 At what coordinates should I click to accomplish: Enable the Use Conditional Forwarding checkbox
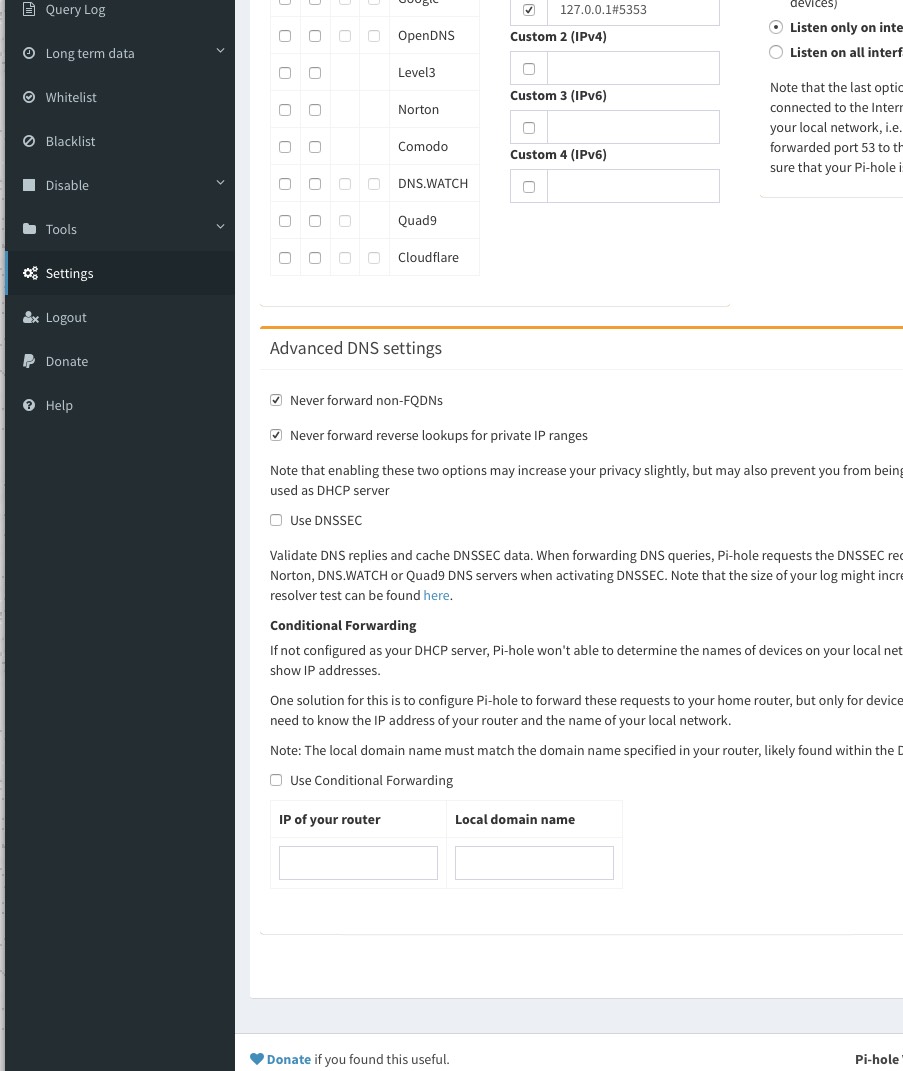click(276, 779)
